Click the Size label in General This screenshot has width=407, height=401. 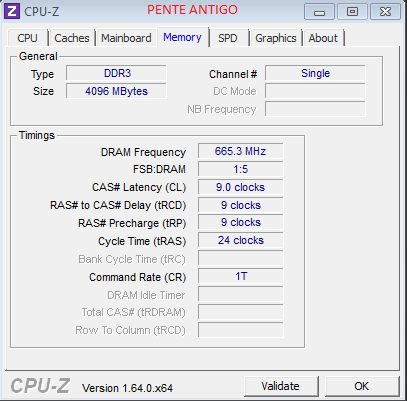point(43,91)
